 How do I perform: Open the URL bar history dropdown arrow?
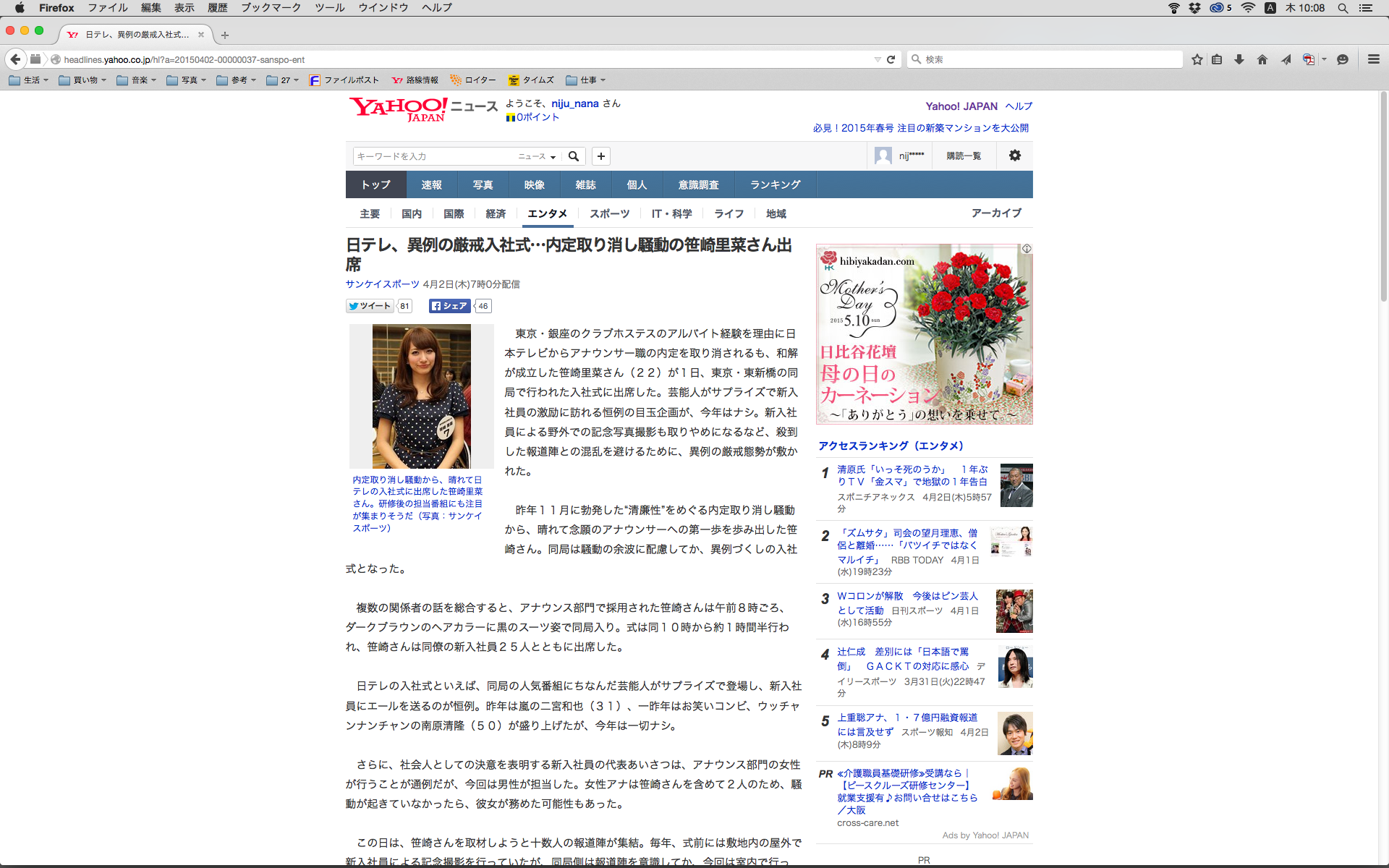tap(878, 59)
